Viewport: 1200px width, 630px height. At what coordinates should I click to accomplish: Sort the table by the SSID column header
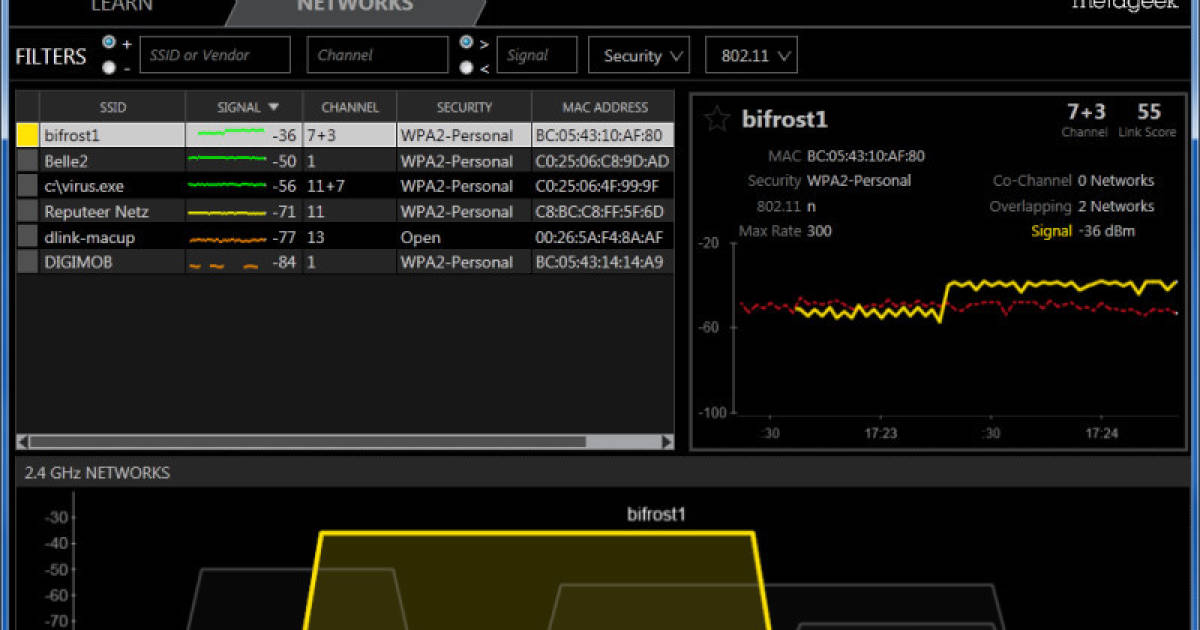112,107
